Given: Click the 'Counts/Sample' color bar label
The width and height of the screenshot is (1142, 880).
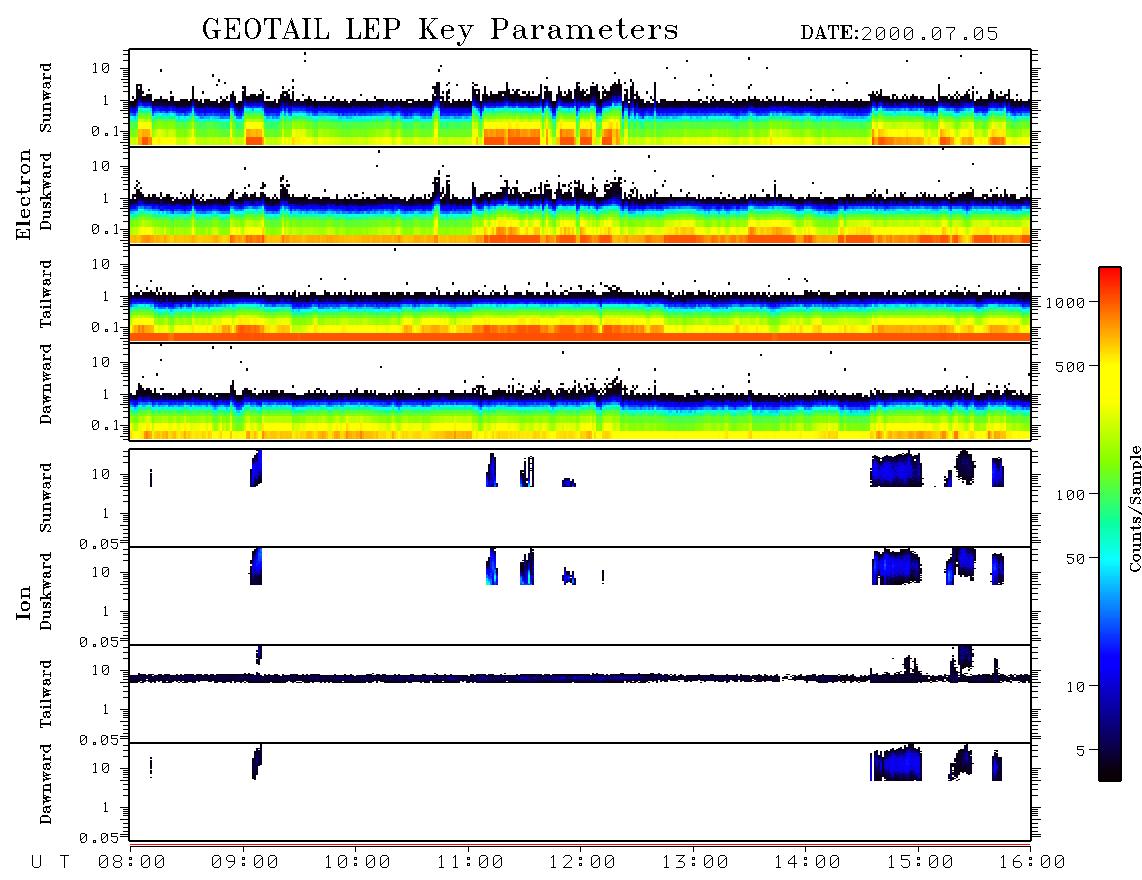Looking at the screenshot, I should [1134, 508].
